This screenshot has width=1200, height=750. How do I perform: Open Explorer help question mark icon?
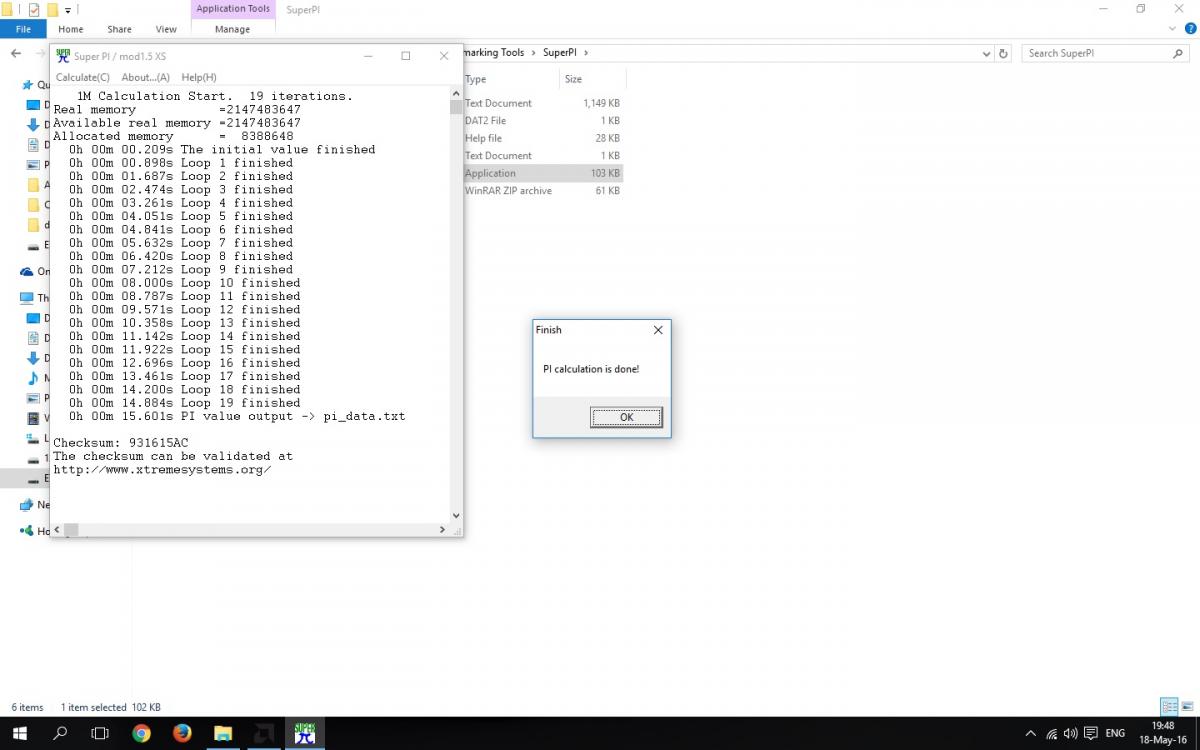[1188, 29]
